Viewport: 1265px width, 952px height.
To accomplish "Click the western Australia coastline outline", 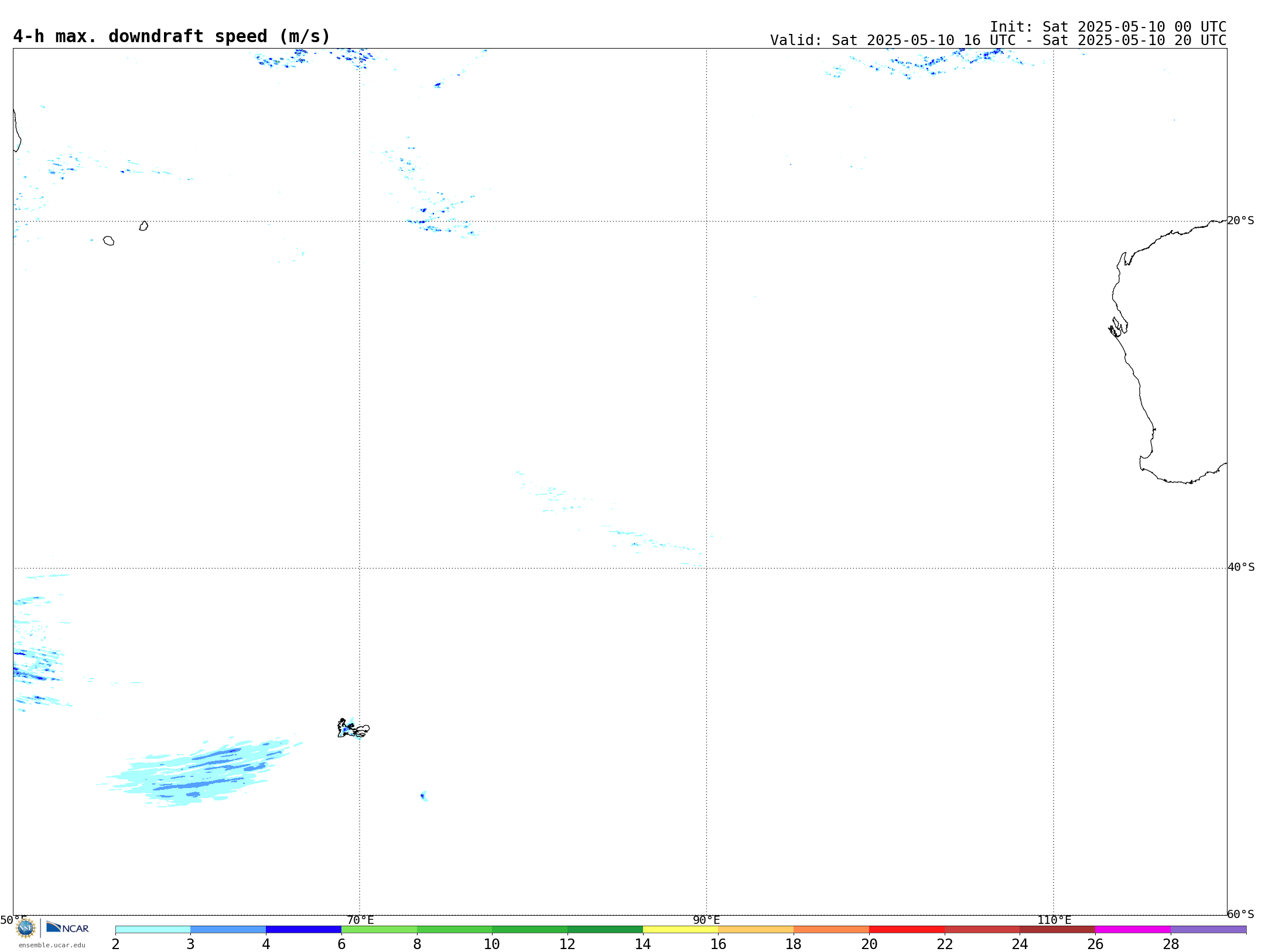I will [1139, 375].
